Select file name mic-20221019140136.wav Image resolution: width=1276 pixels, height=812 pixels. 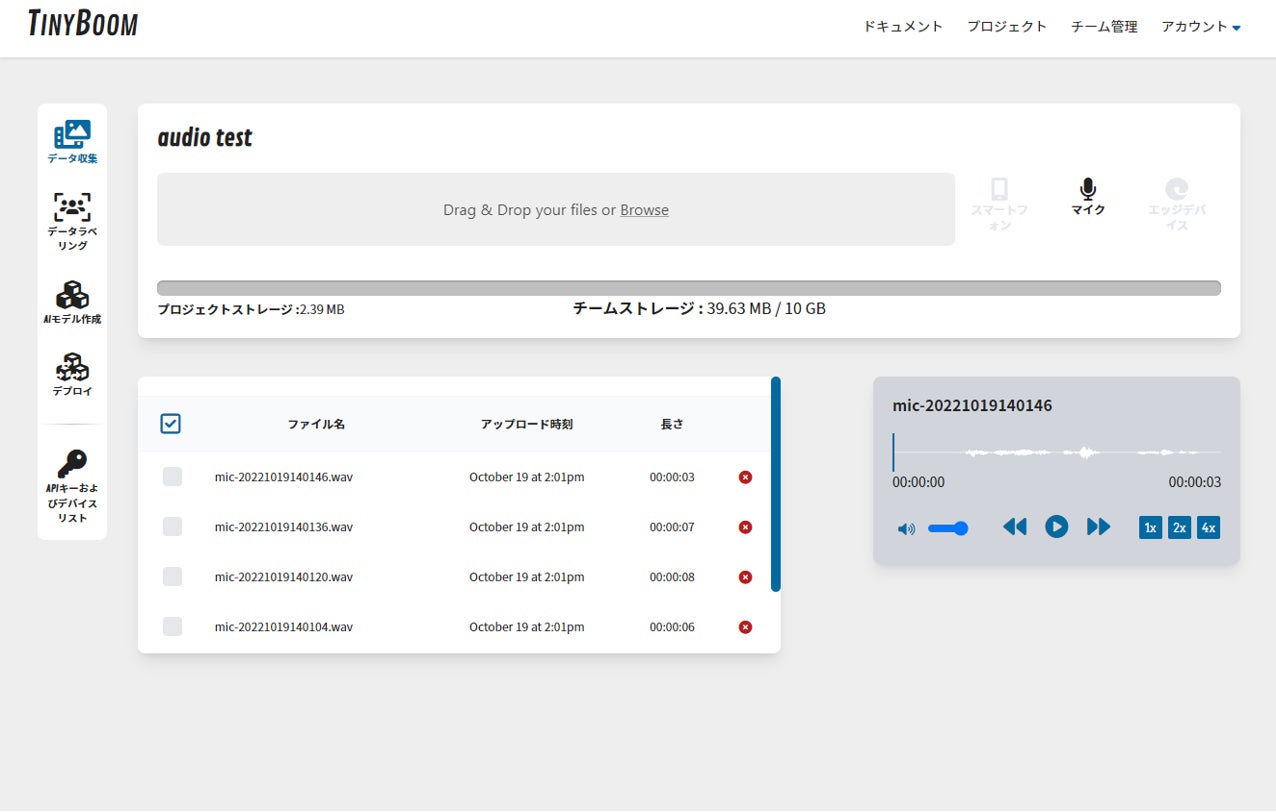pos(284,527)
